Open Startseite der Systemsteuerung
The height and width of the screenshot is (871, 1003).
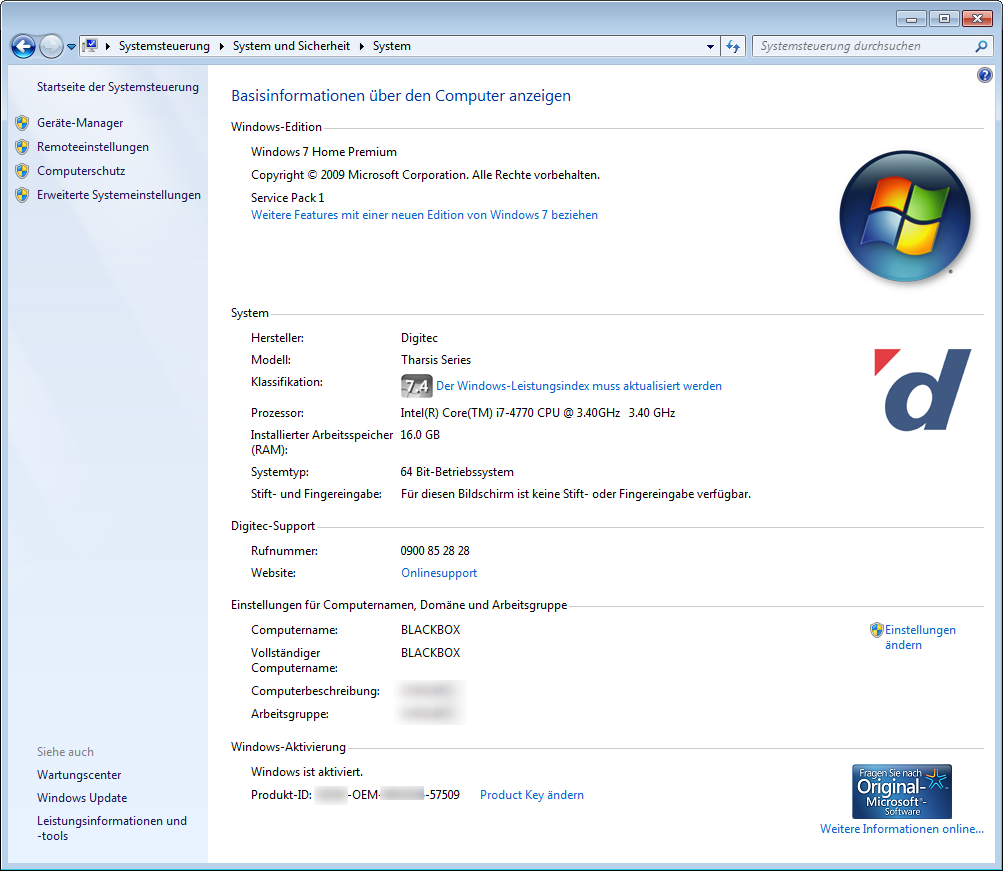coord(118,87)
